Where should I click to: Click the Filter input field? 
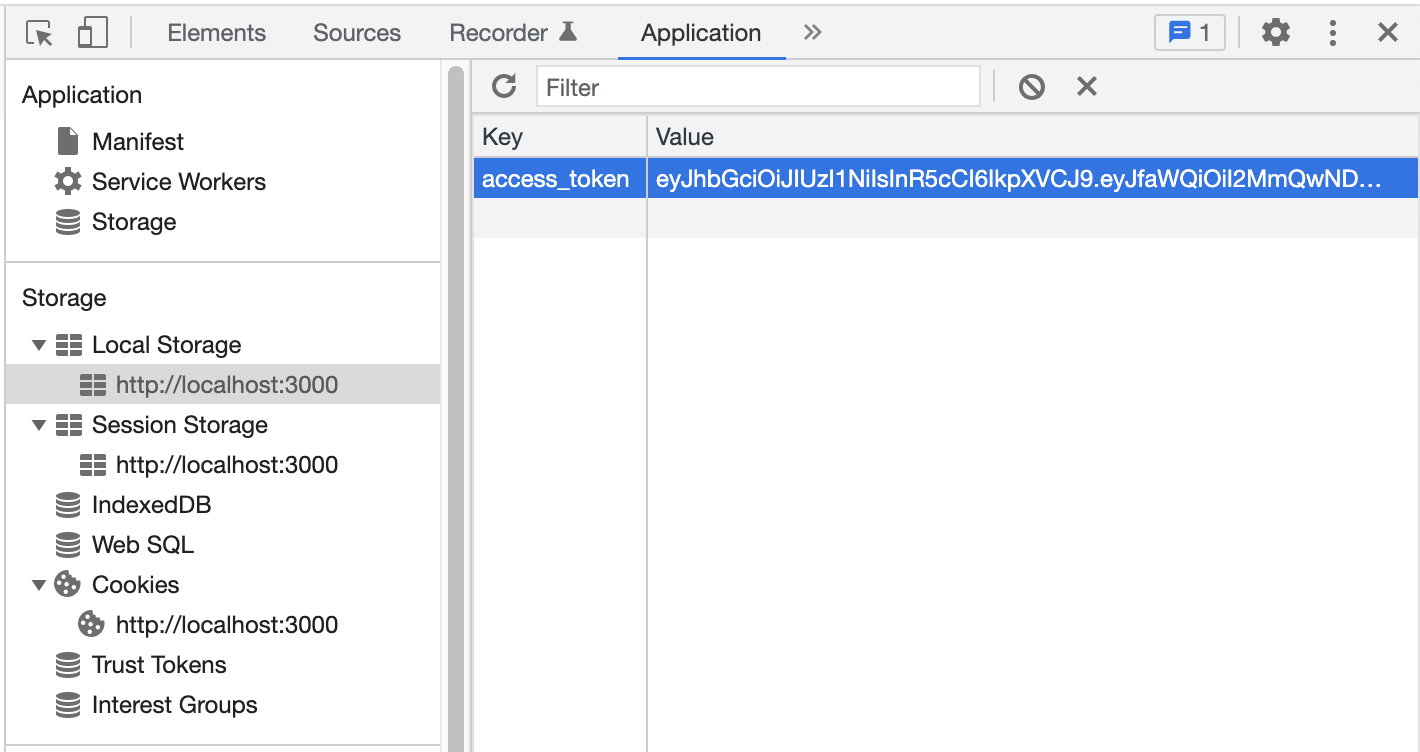(x=758, y=87)
